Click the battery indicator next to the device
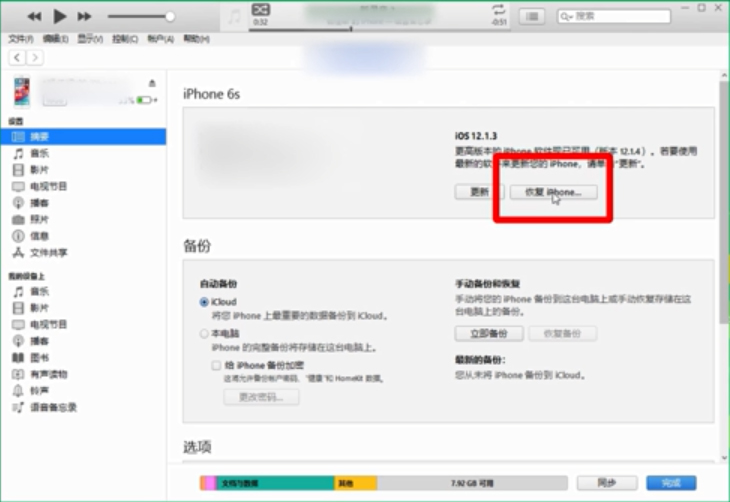730x502 pixels. [145, 100]
